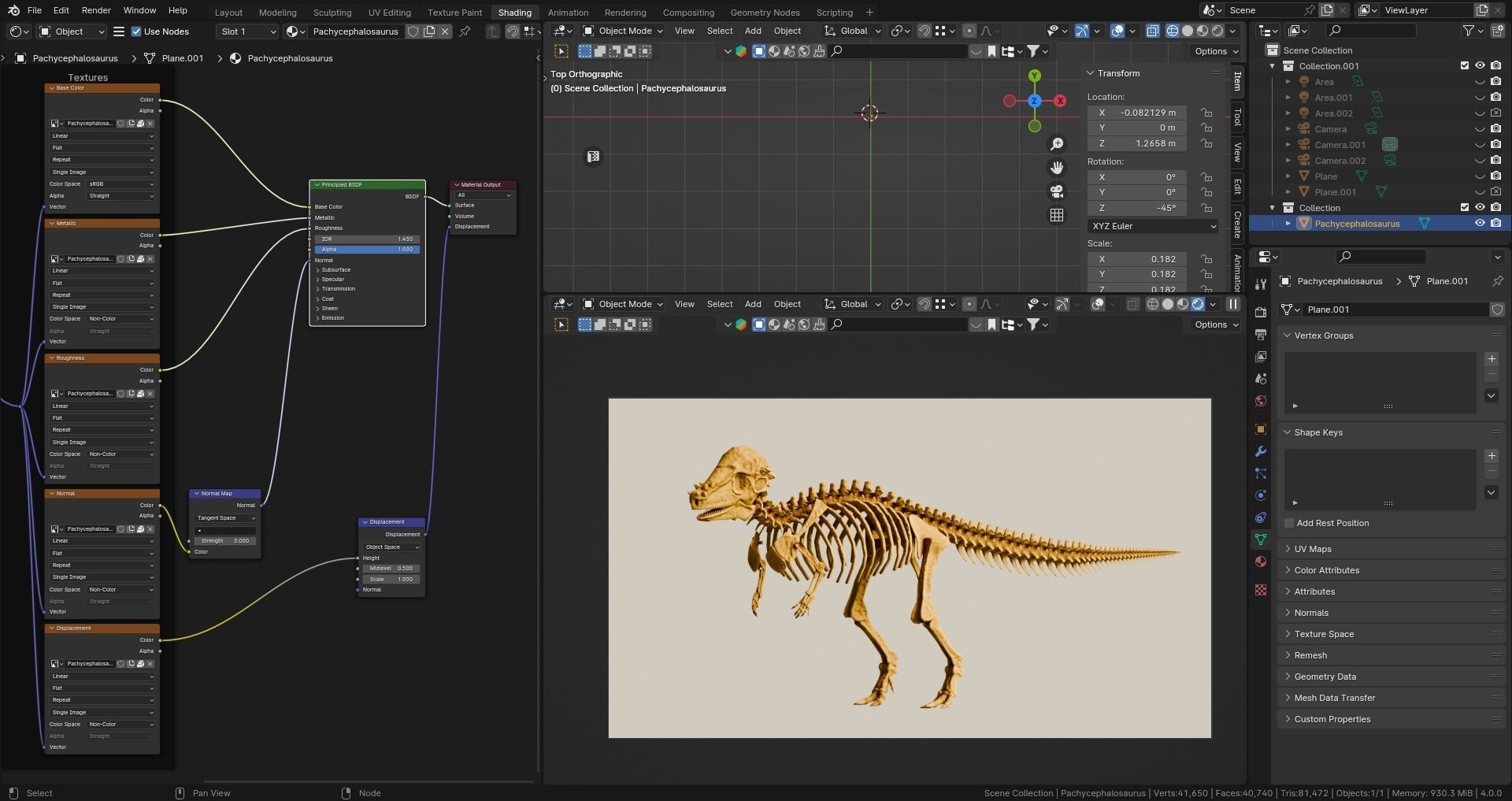Screen dimensions: 1512x801
Task: Click the pan hand icon in top viewport
Action: pos(1057,168)
